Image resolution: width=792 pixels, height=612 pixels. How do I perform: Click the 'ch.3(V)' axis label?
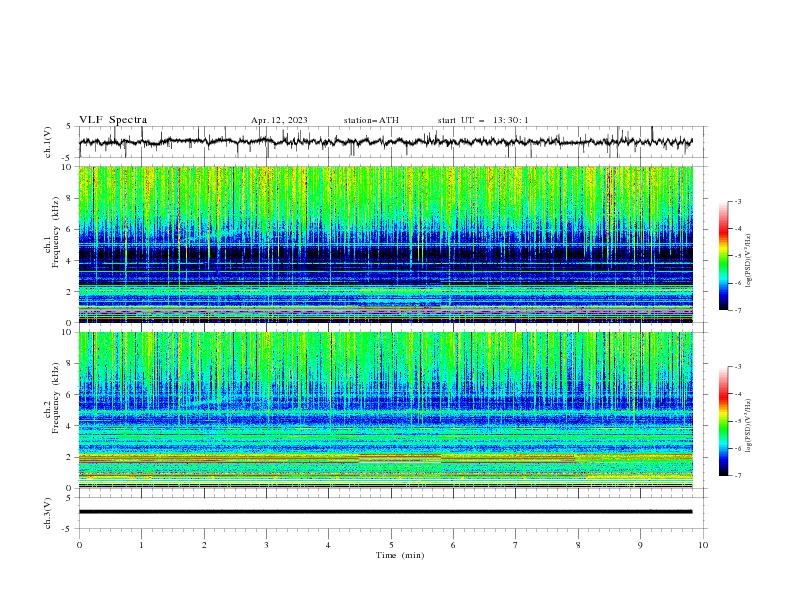click(47, 513)
